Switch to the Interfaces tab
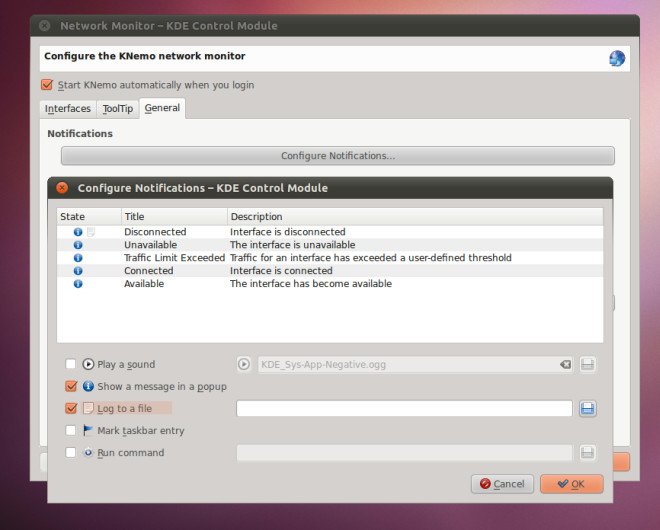Viewport: 660px width, 530px height. point(68,109)
